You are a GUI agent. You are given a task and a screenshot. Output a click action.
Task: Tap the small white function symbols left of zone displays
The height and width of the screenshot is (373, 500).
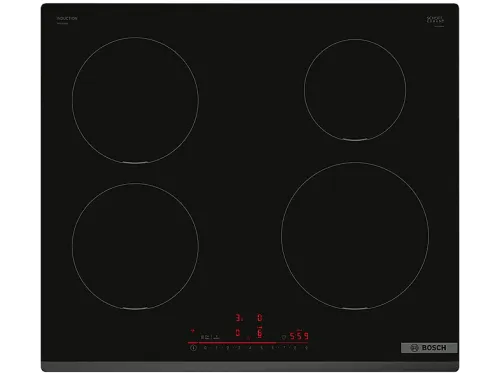tap(210, 337)
